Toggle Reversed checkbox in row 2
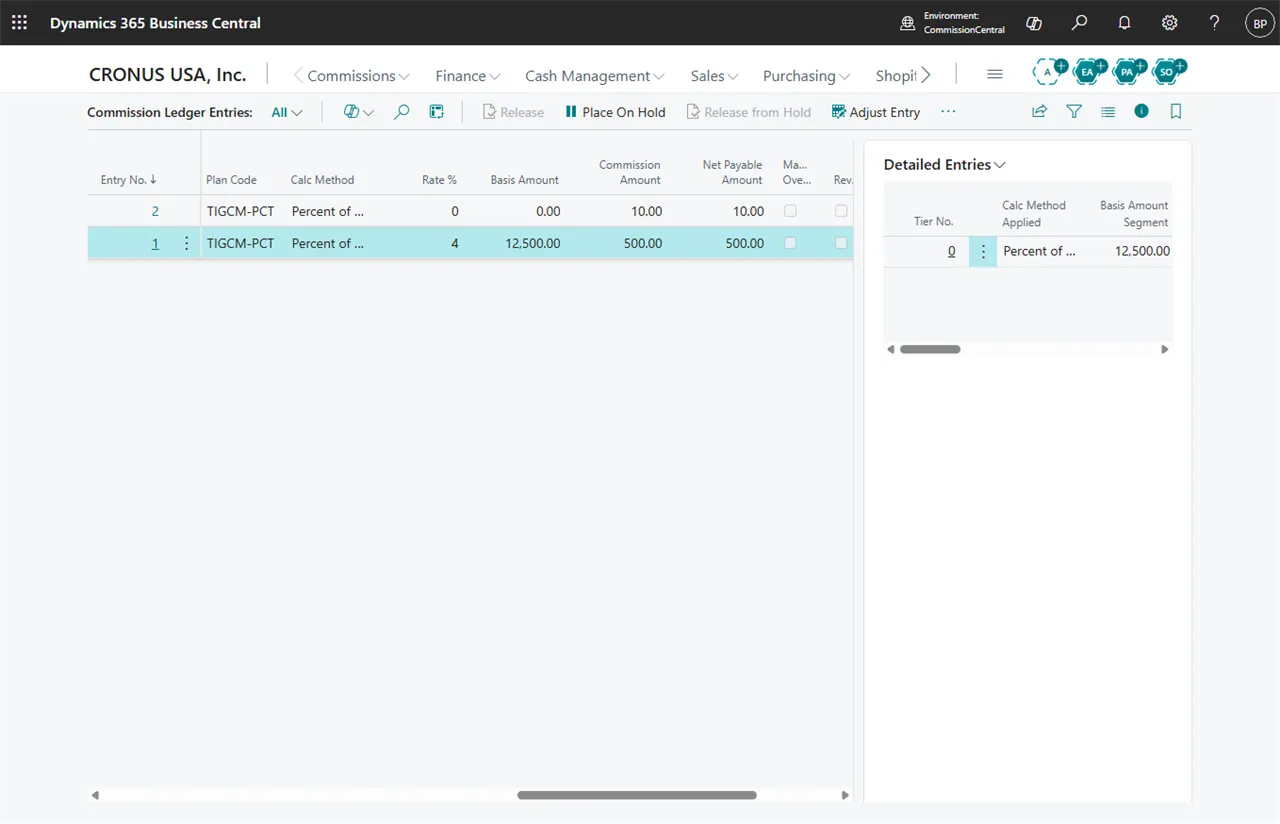Viewport: 1280px width, 824px height. [841, 211]
